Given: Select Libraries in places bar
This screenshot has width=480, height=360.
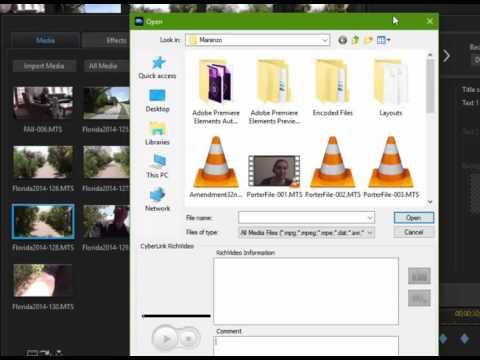Looking at the screenshot, I should 157,133.
